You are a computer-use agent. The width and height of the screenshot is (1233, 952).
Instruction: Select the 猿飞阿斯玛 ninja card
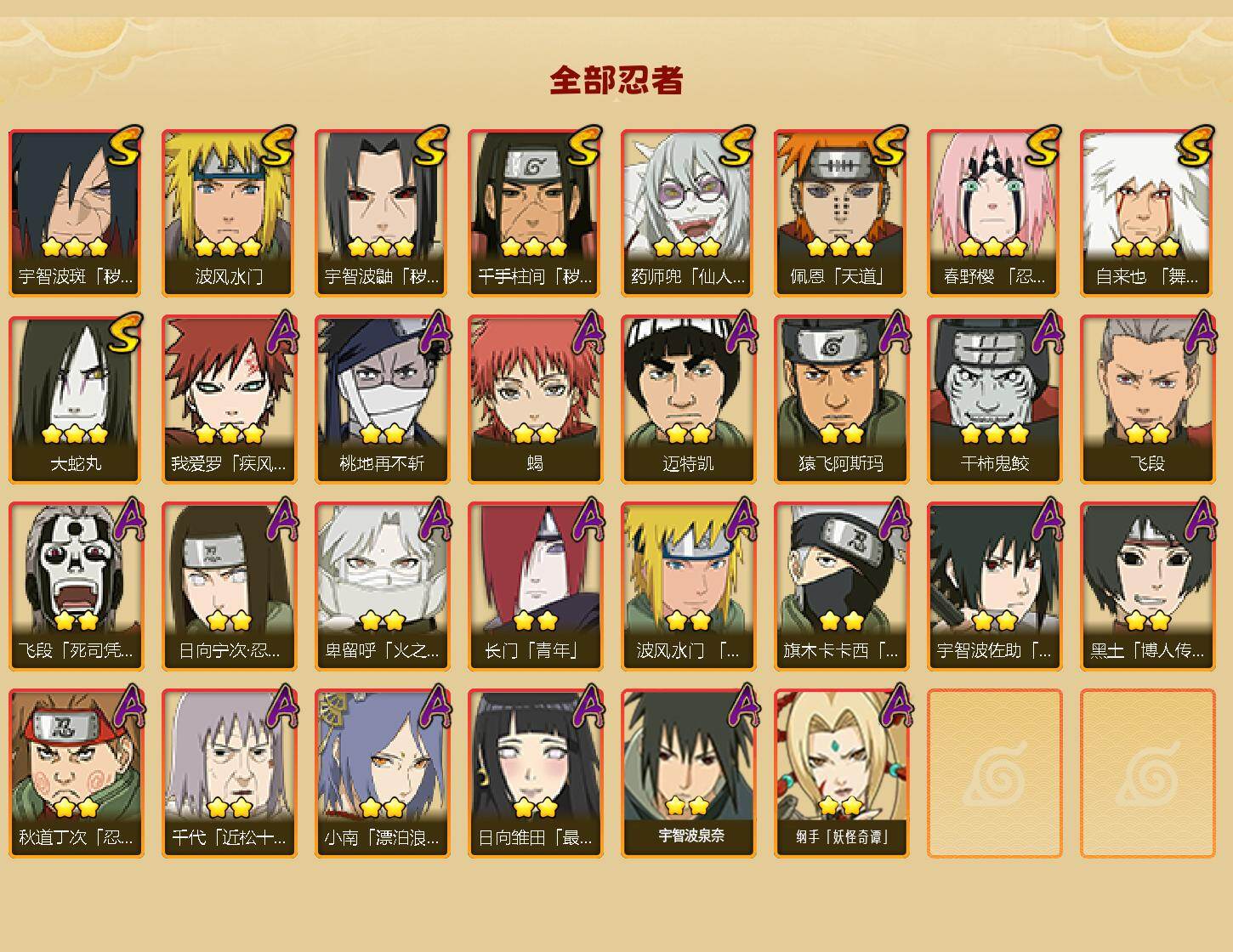(842, 399)
